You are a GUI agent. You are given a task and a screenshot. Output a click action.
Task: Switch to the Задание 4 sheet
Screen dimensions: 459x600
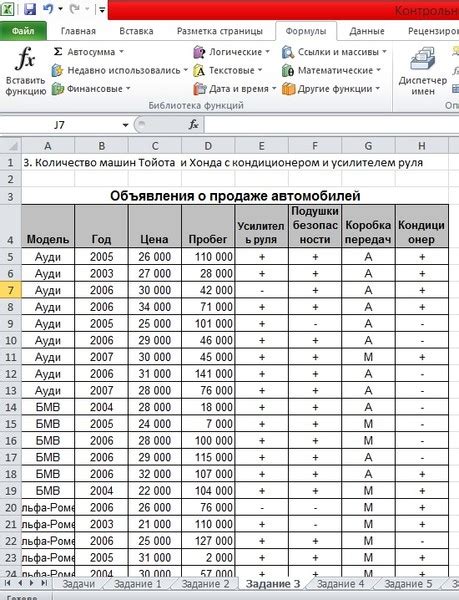click(340, 584)
